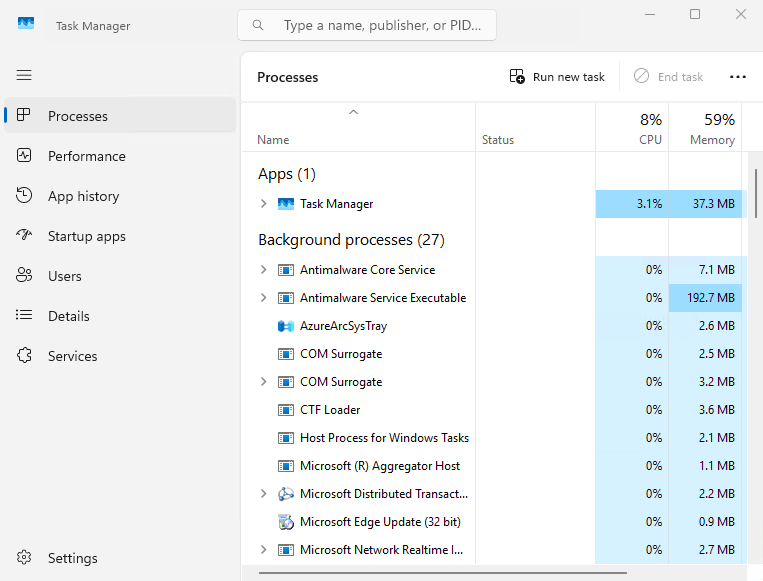The image size is (763, 581).
Task: Click the Task Manager app icon in title bar
Action: pyautogui.click(x=26, y=23)
